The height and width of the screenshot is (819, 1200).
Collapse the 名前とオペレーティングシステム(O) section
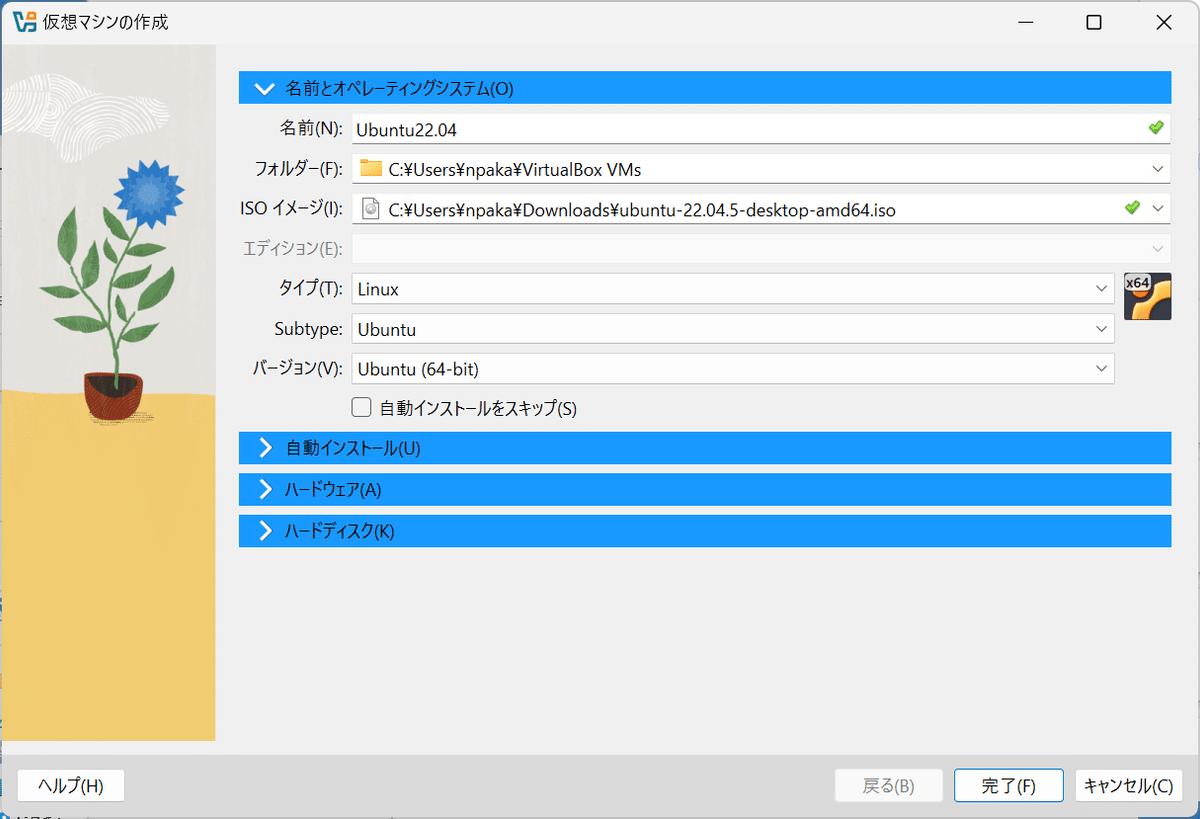tap(264, 88)
